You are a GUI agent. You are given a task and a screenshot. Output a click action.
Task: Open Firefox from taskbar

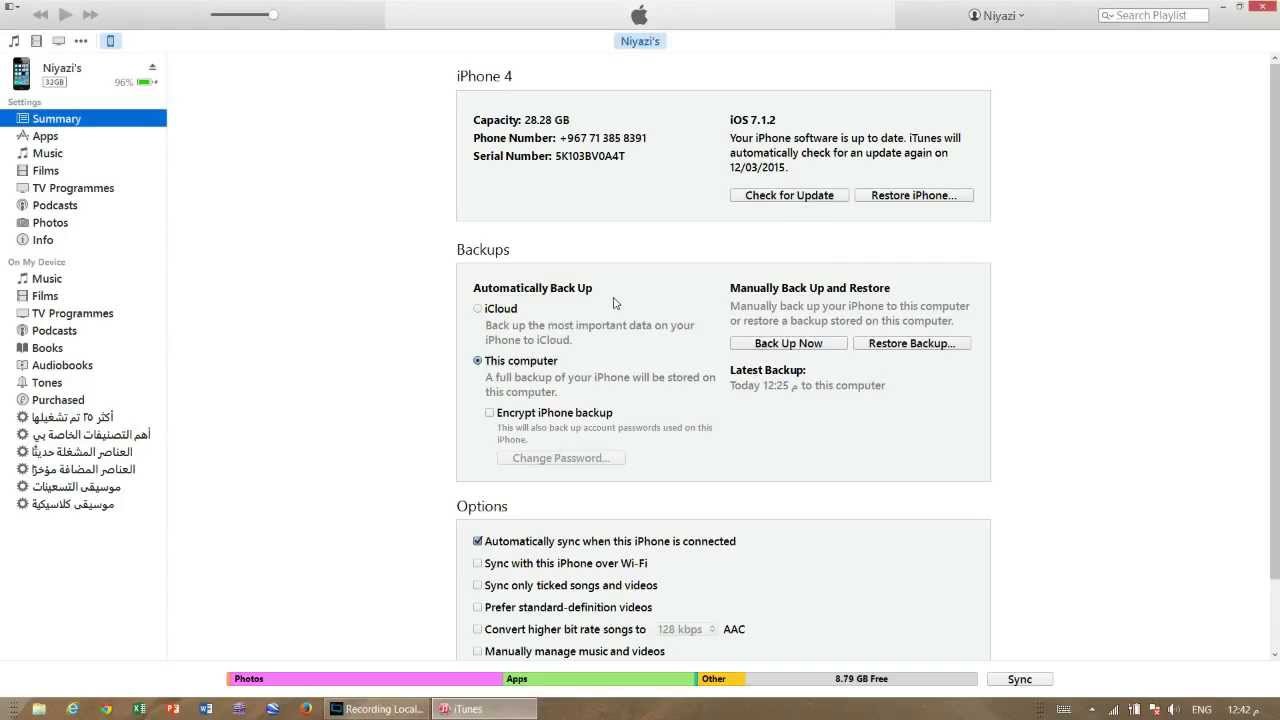(306, 709)
